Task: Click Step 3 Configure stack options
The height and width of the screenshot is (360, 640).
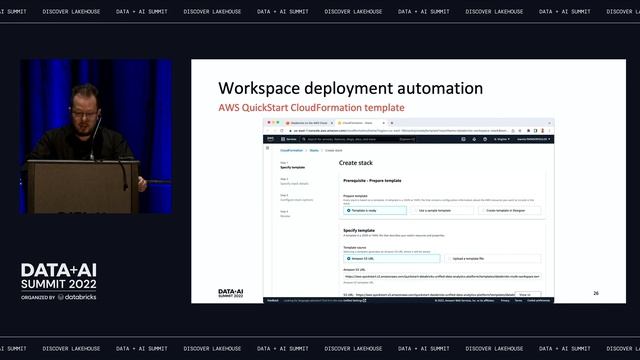Action: [297, 198]
